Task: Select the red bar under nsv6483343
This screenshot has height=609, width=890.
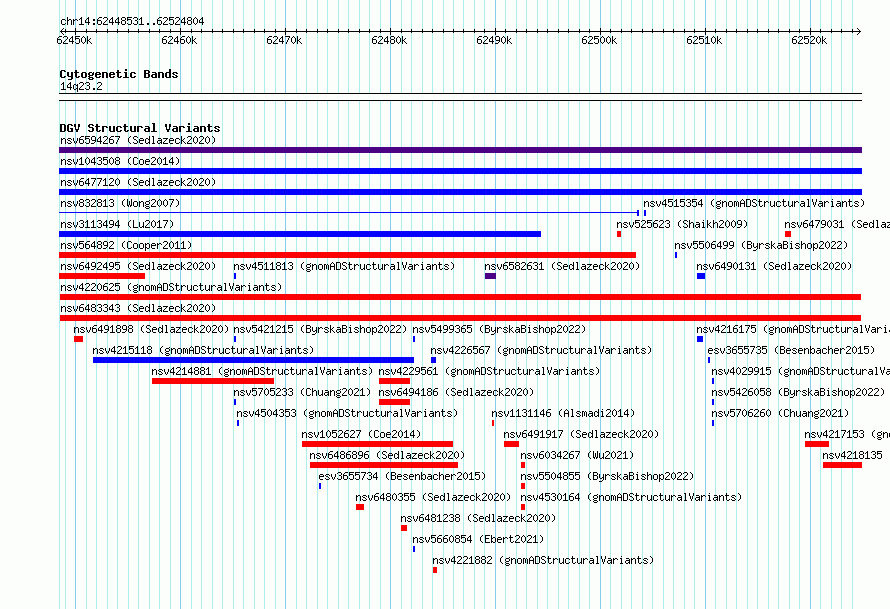Action: (460, 318)
